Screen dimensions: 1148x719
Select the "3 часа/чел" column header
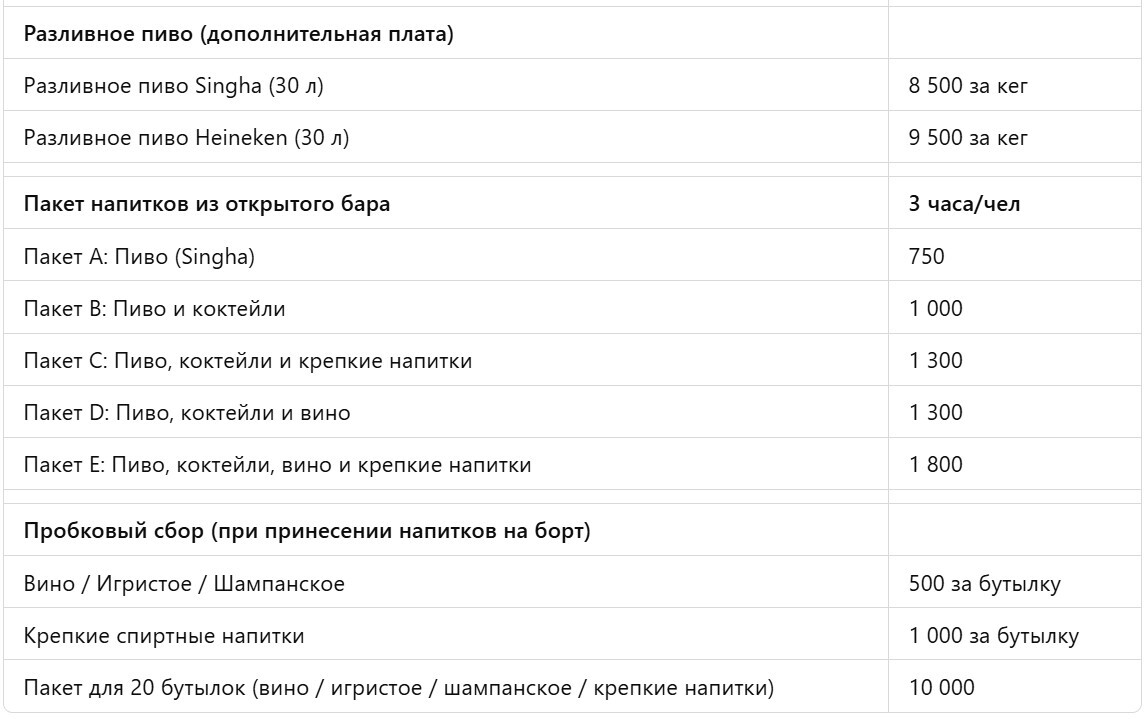(x=964, y=204)
